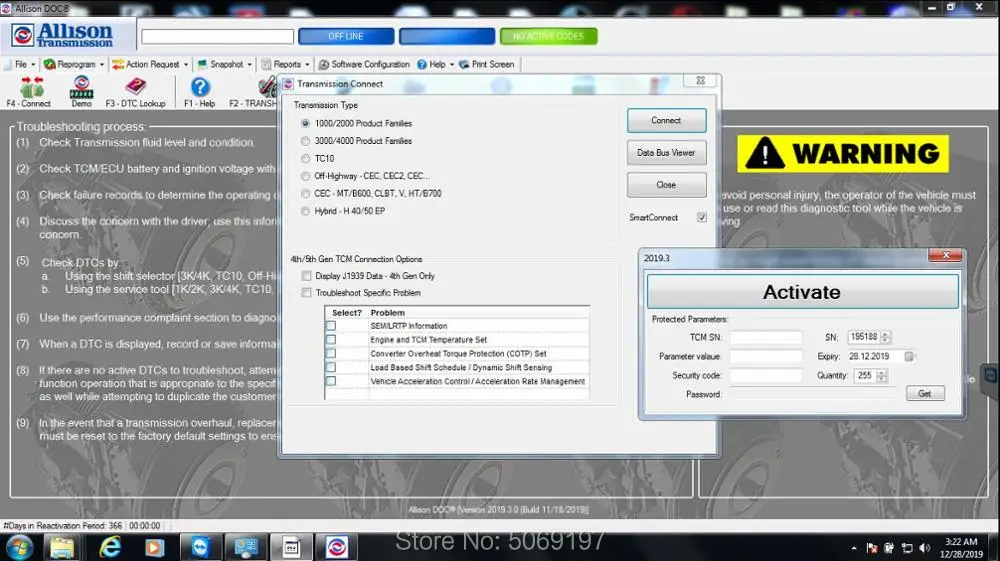Open File Explorer from the taskbar
The width and height of the screenshot is (1000, 561).
tap(62, 547)
